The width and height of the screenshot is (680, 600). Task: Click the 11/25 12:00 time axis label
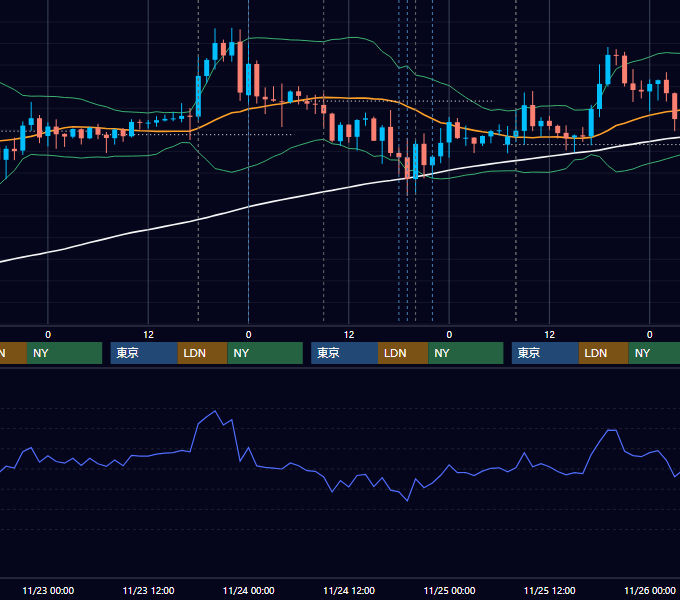tap(549, 590)
